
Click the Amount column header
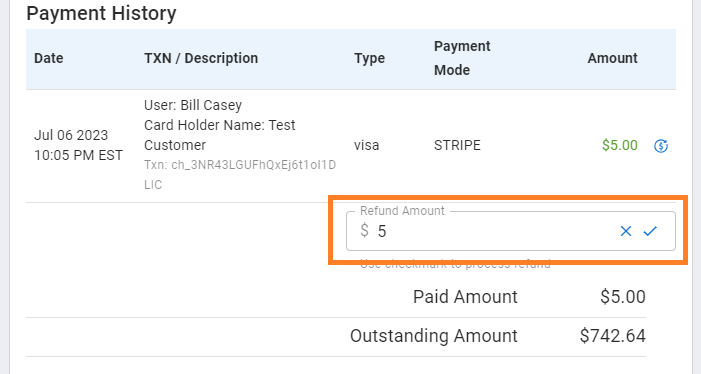pyautogui.click(x=612, y=58)
